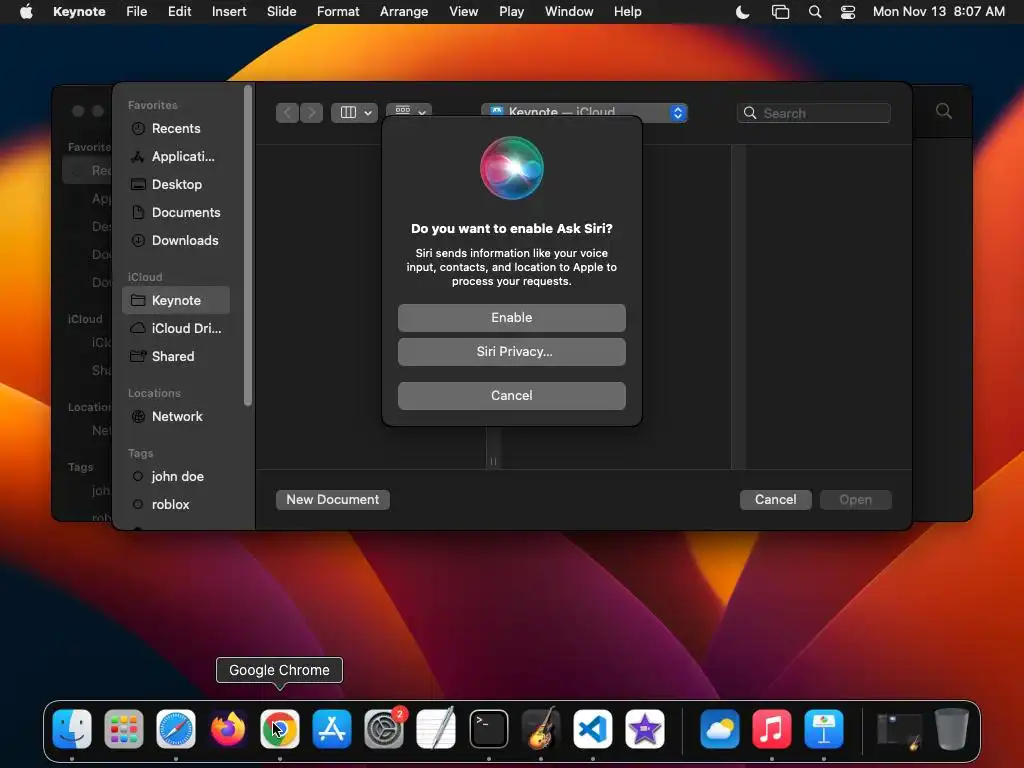1024x768 pixels.
Task: Open iMovie from the dock
Action: tap(645, 729)
